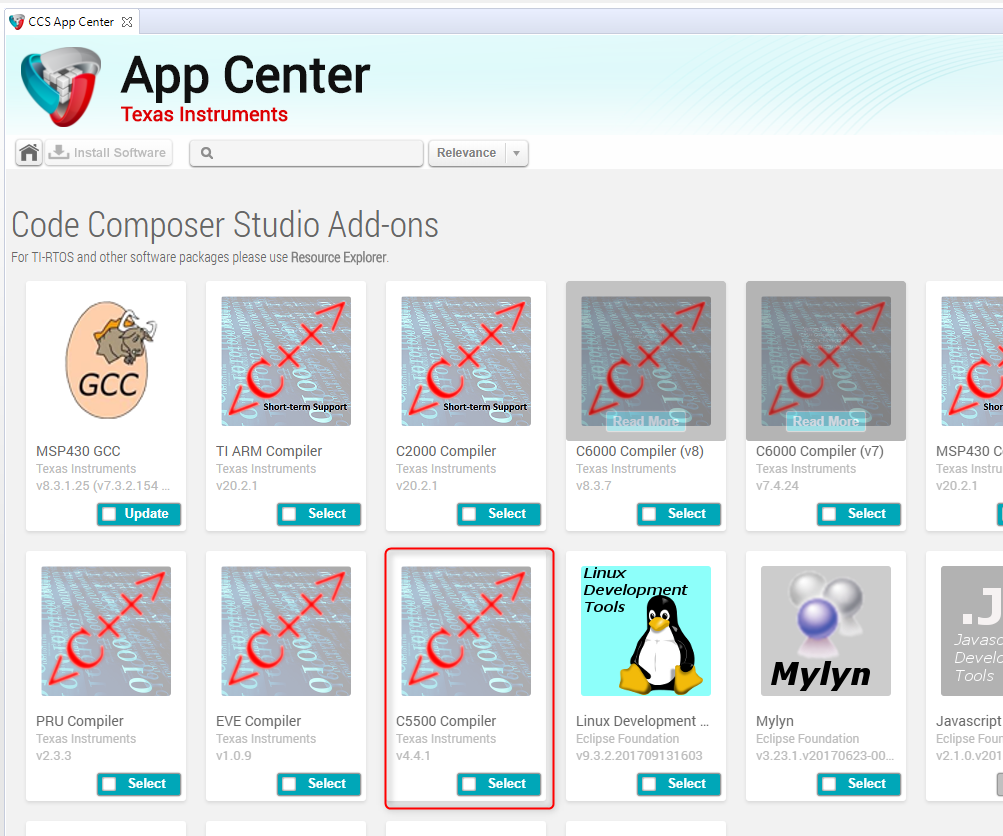Select the CCS App Center tab
Screen dimensions: 1003x836
click(x=70, y=22)
